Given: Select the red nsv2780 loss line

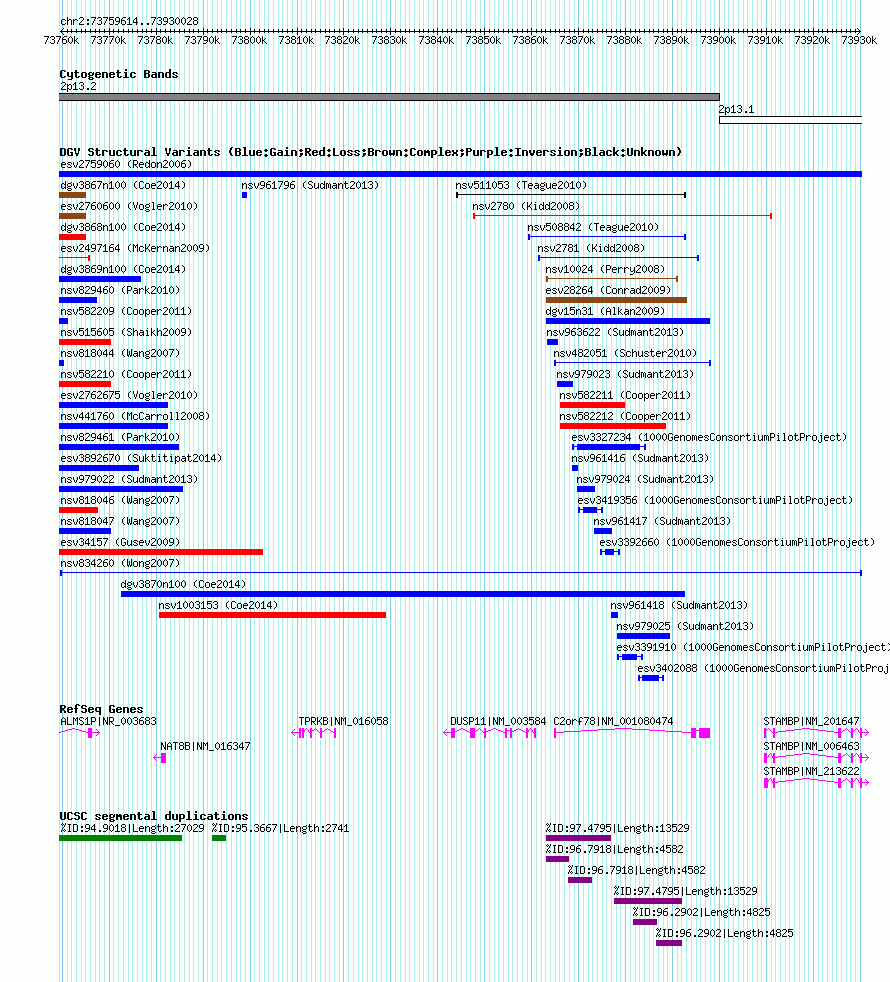Looking at the screenshot, I should click(x=623, y=216).
